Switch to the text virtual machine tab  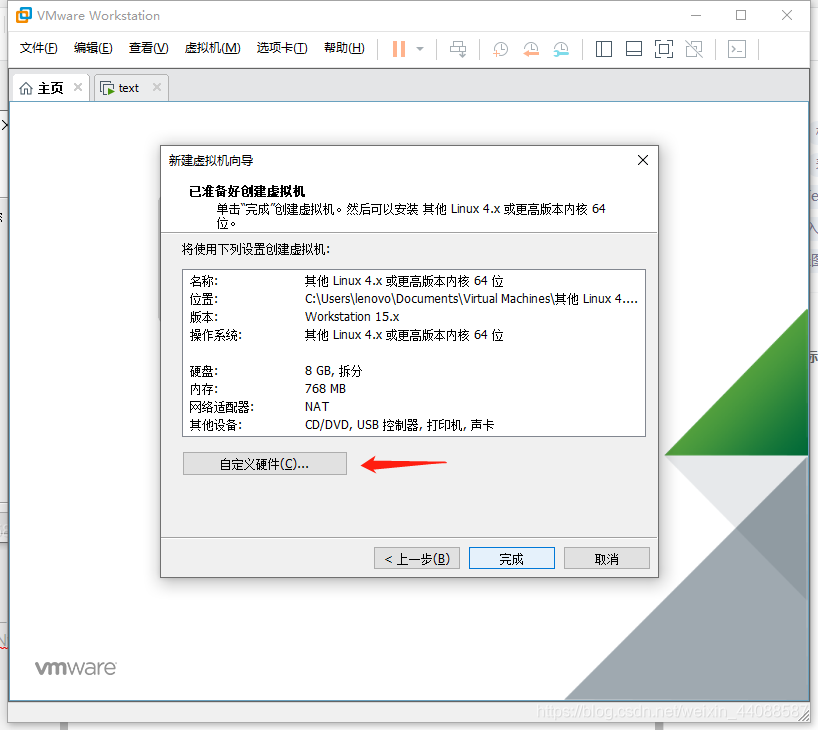pyautogui.click(x=130, y=88)
